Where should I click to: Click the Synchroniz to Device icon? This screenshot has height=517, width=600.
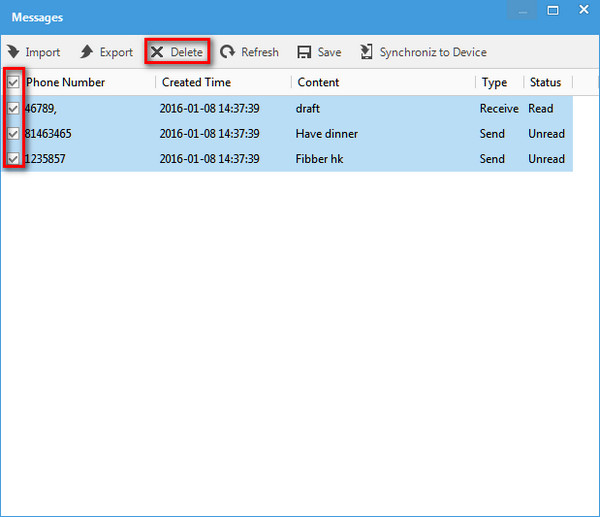[366, 52]
